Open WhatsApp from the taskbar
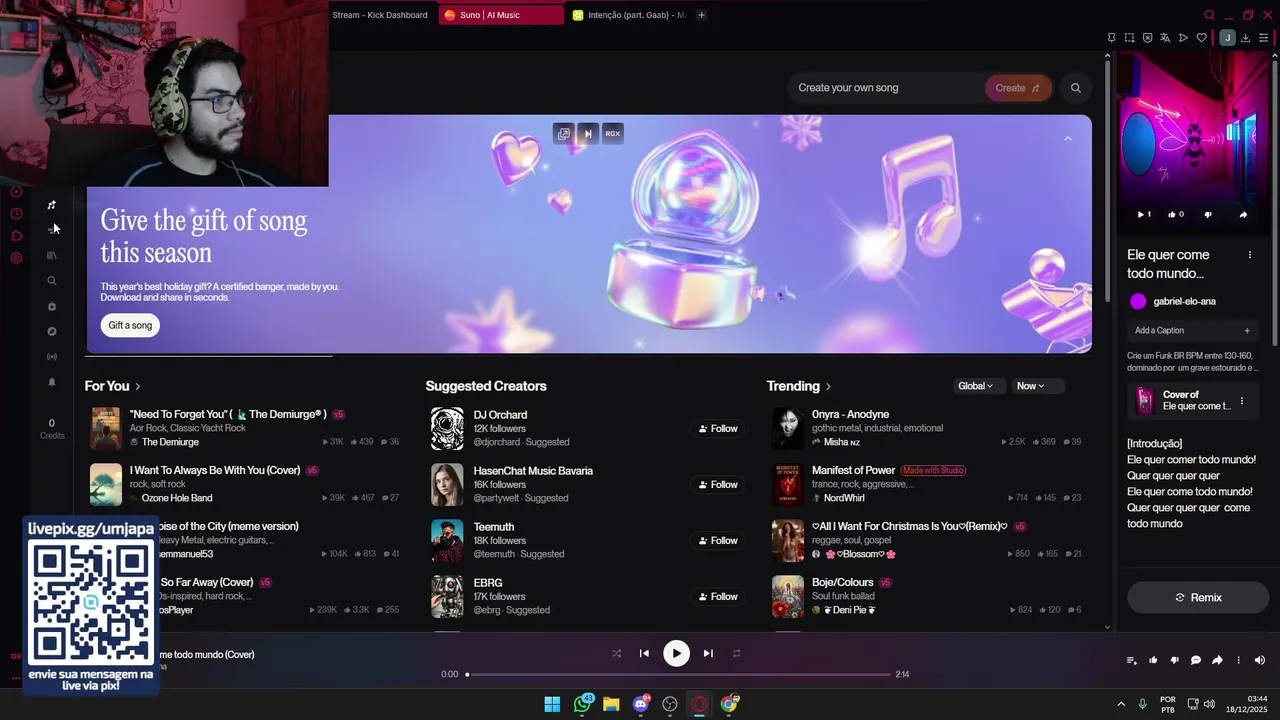1280x720 pixels. [x=582, y=704]
